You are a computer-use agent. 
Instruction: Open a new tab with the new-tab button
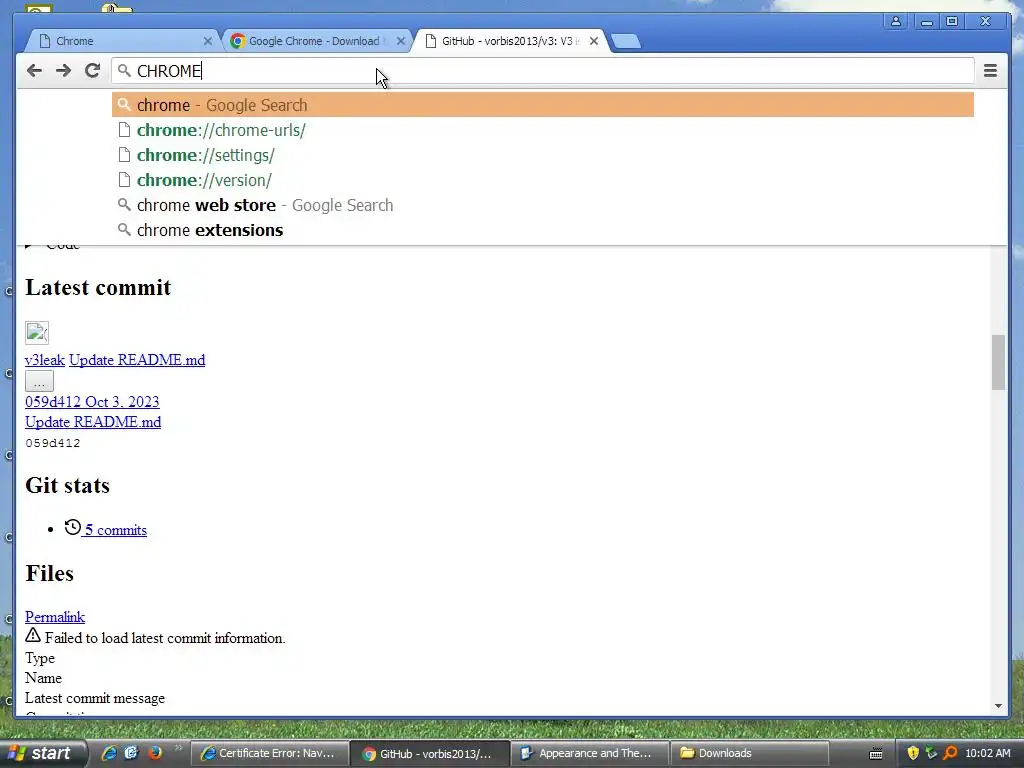(x=626, y=42)
